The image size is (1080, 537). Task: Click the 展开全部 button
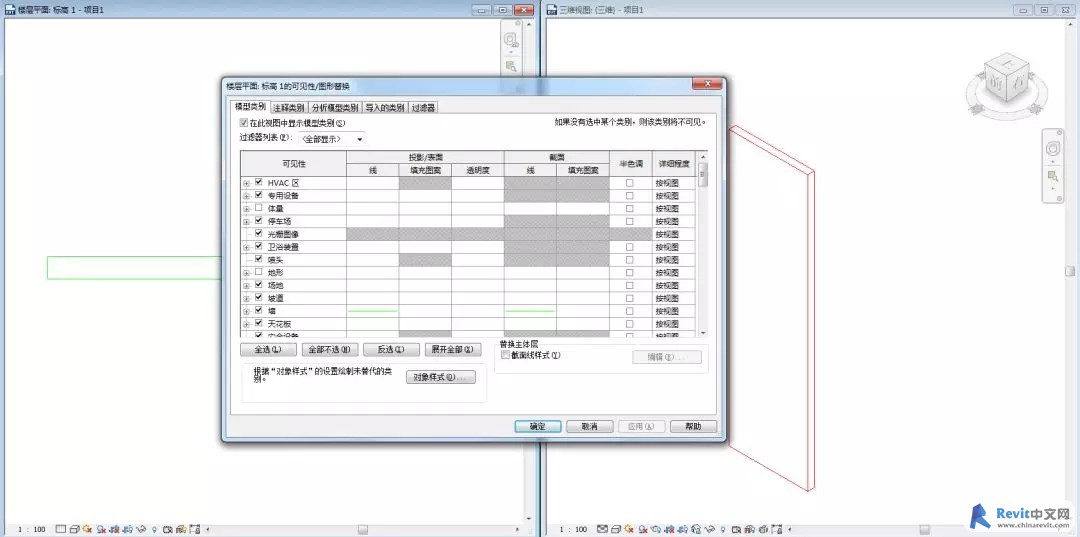tap(453, 349)
